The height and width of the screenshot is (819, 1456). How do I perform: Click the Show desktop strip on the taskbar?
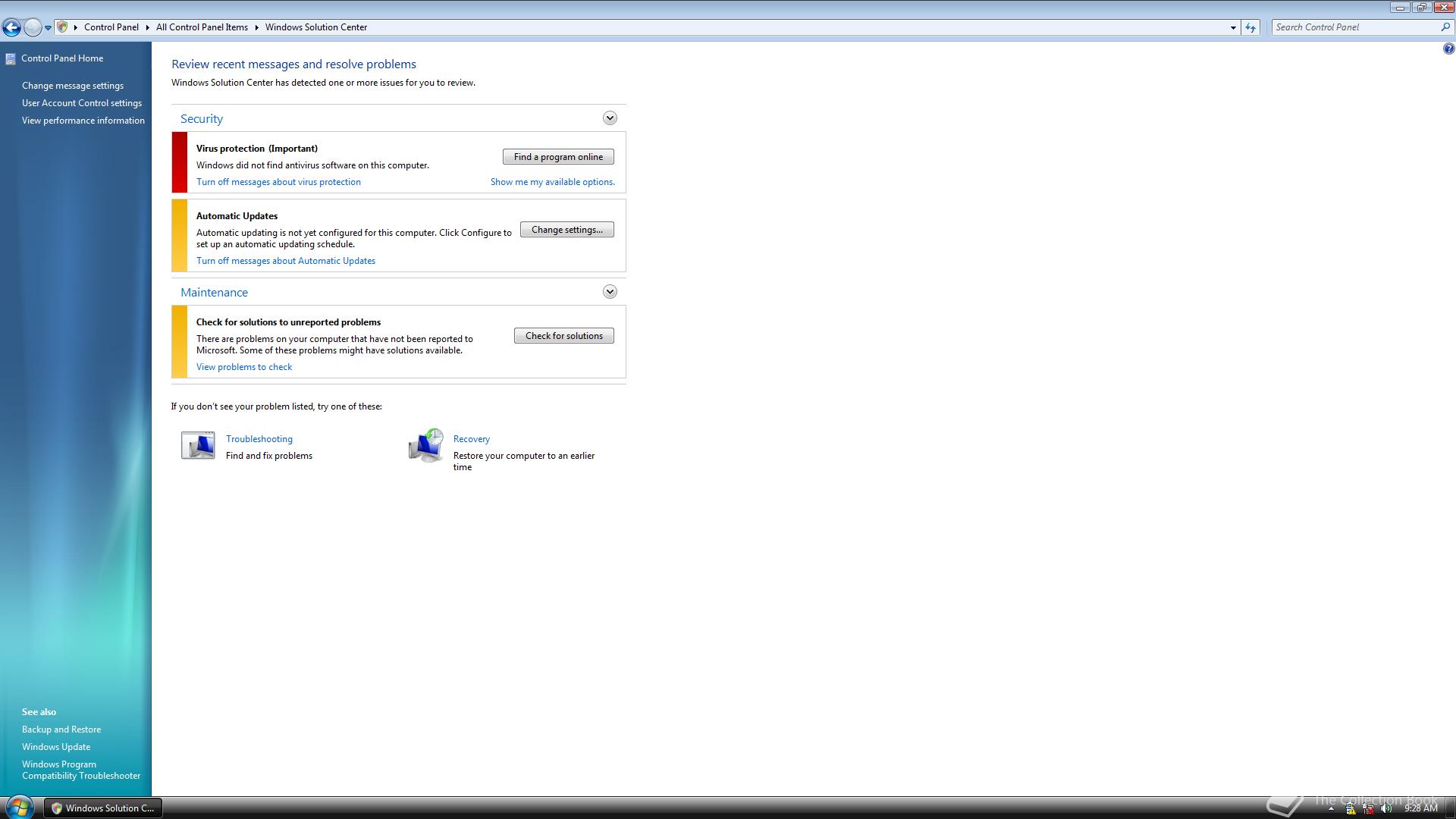coord(1450,808)
